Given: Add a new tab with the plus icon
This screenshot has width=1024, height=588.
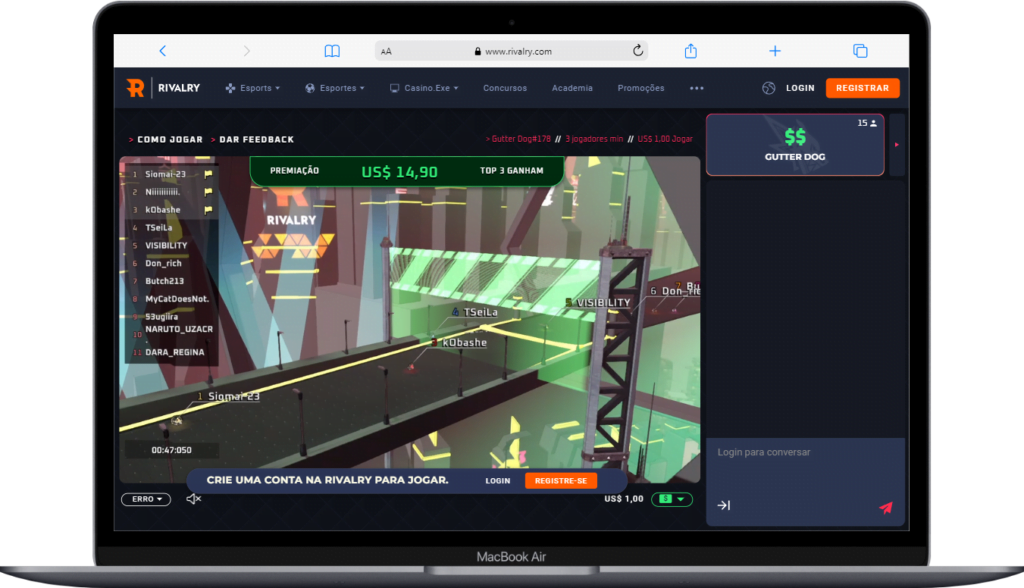Looking at the screenshot, I should coord(775,51).
